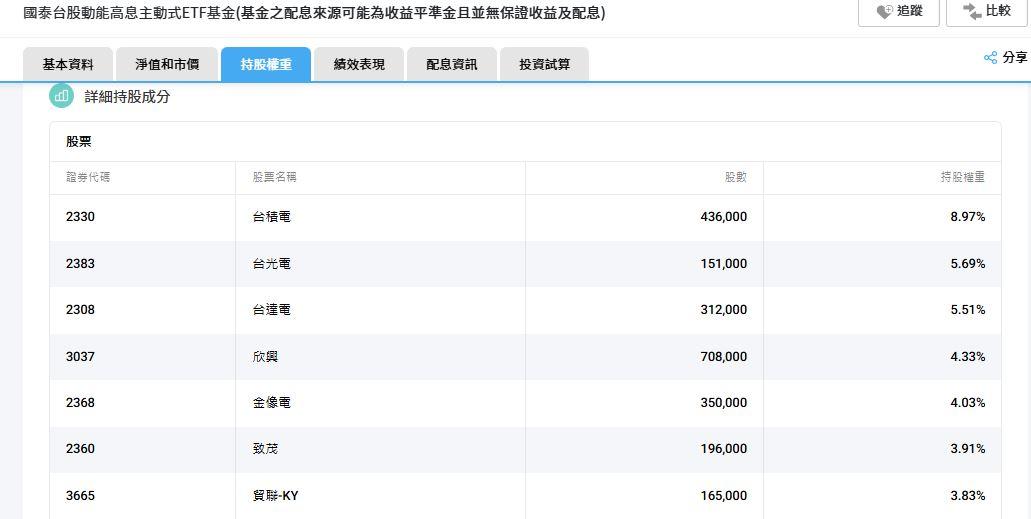The height and width of the screenshot is (519, 1031).
Task: Click stock name 致茂
Action: 265,449
